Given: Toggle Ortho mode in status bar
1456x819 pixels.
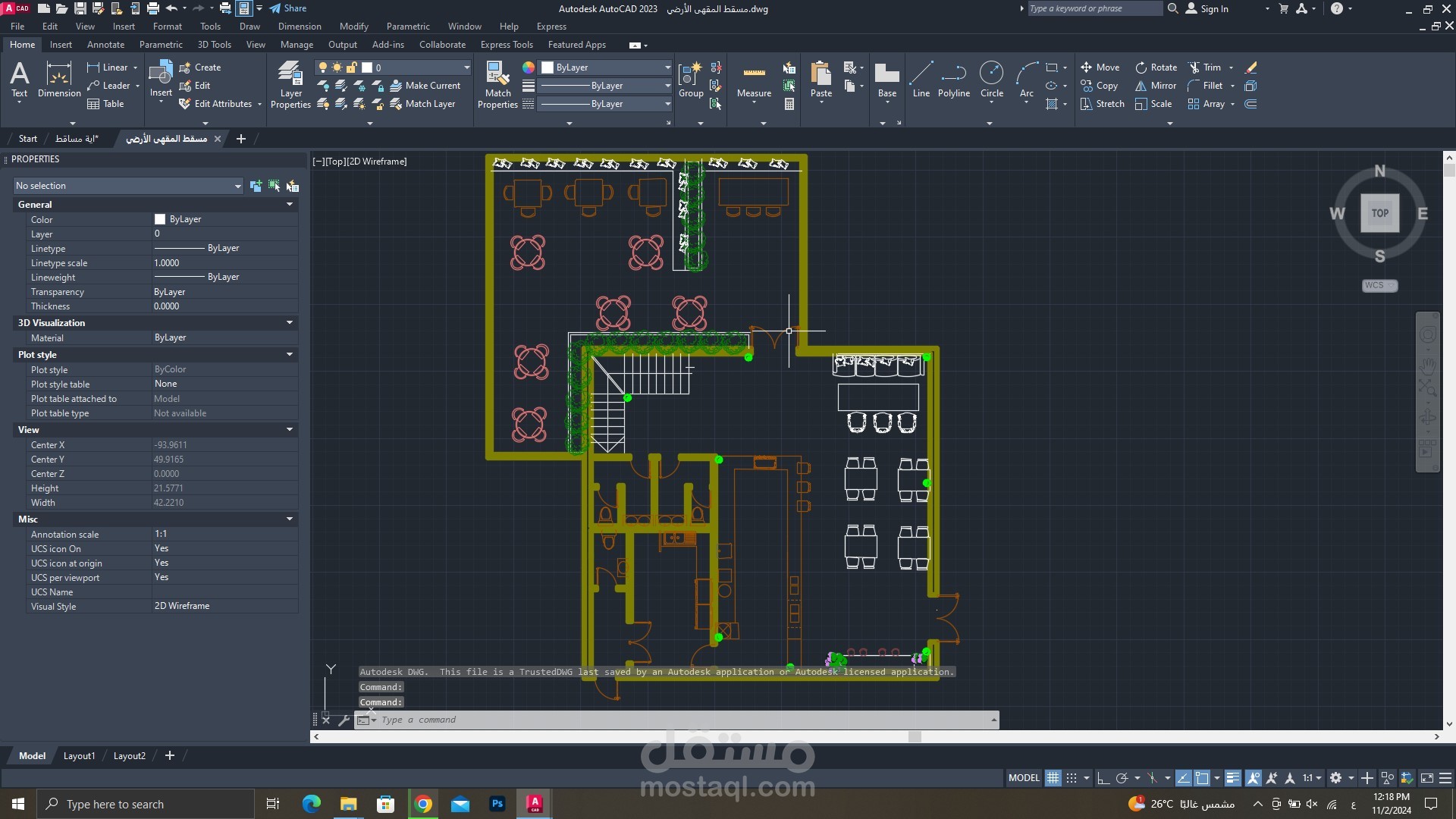Looking at the screenshot, I should click(x=1103, y=778).
